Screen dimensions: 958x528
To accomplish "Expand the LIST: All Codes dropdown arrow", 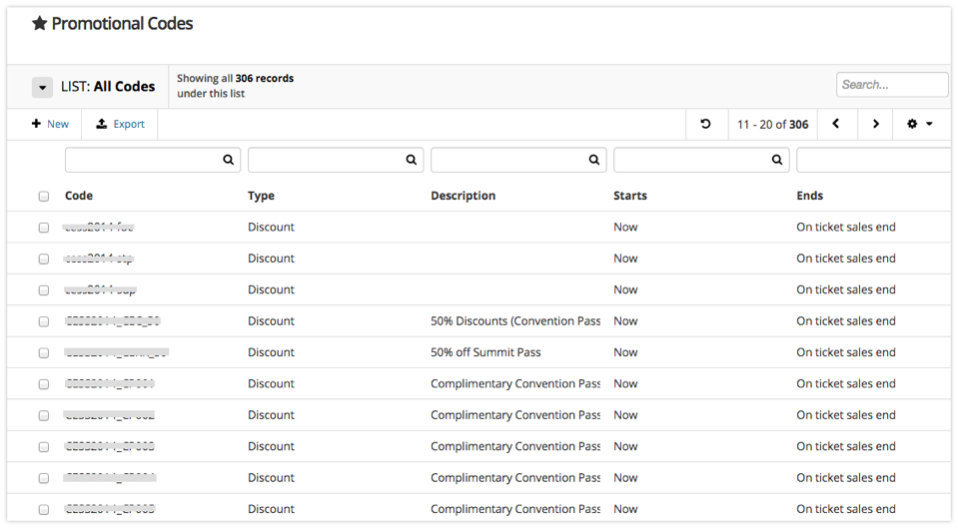I will (x=42, y=87).
